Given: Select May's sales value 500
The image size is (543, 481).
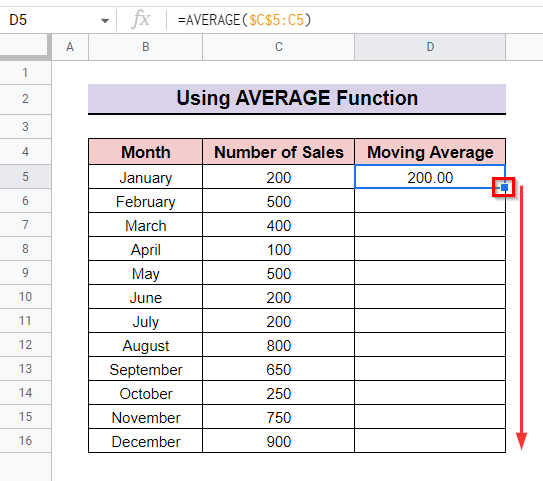Looking at the screenshot, I should [279, 273].
